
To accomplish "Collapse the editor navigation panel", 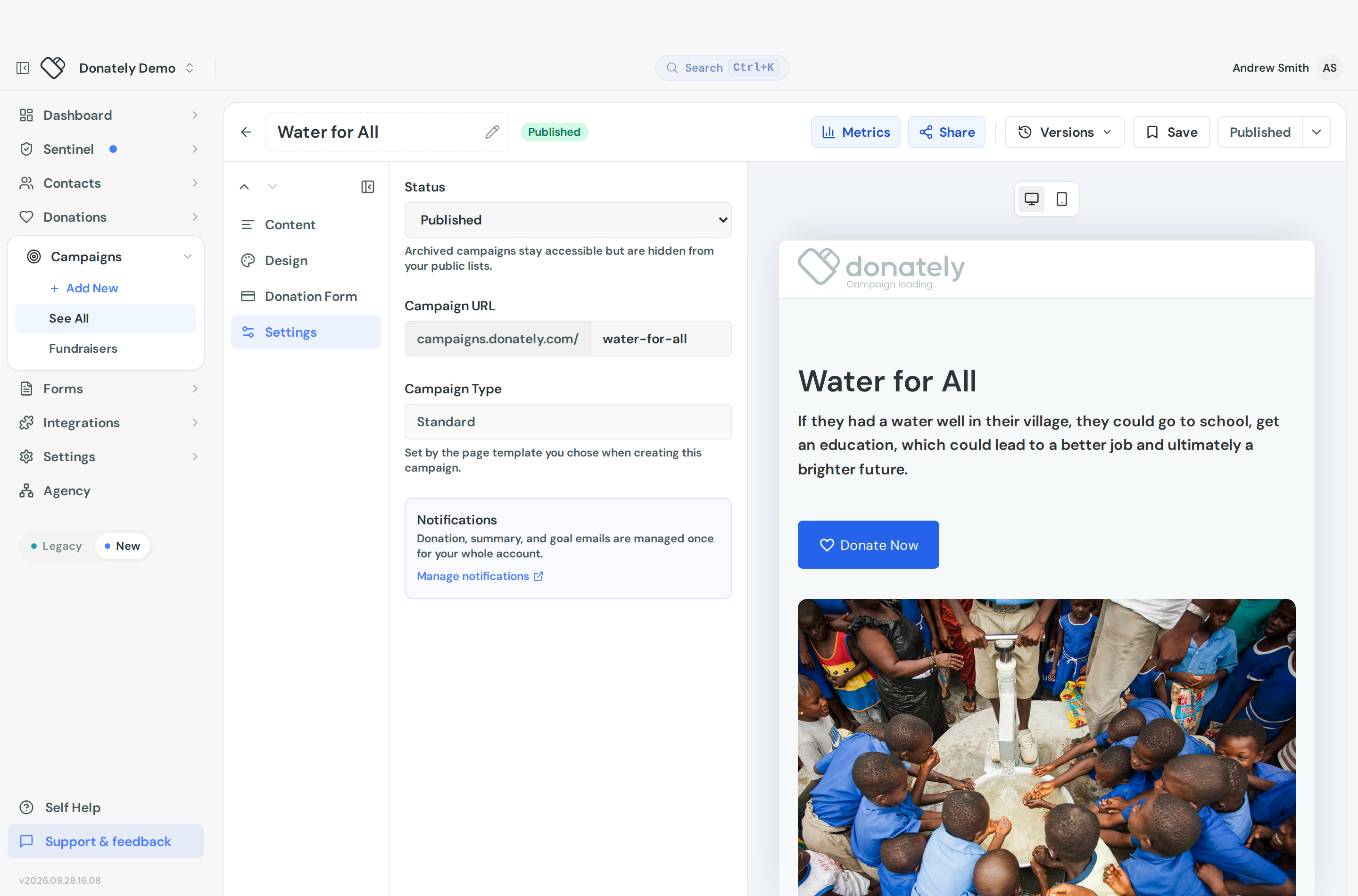I will (368, 187).
